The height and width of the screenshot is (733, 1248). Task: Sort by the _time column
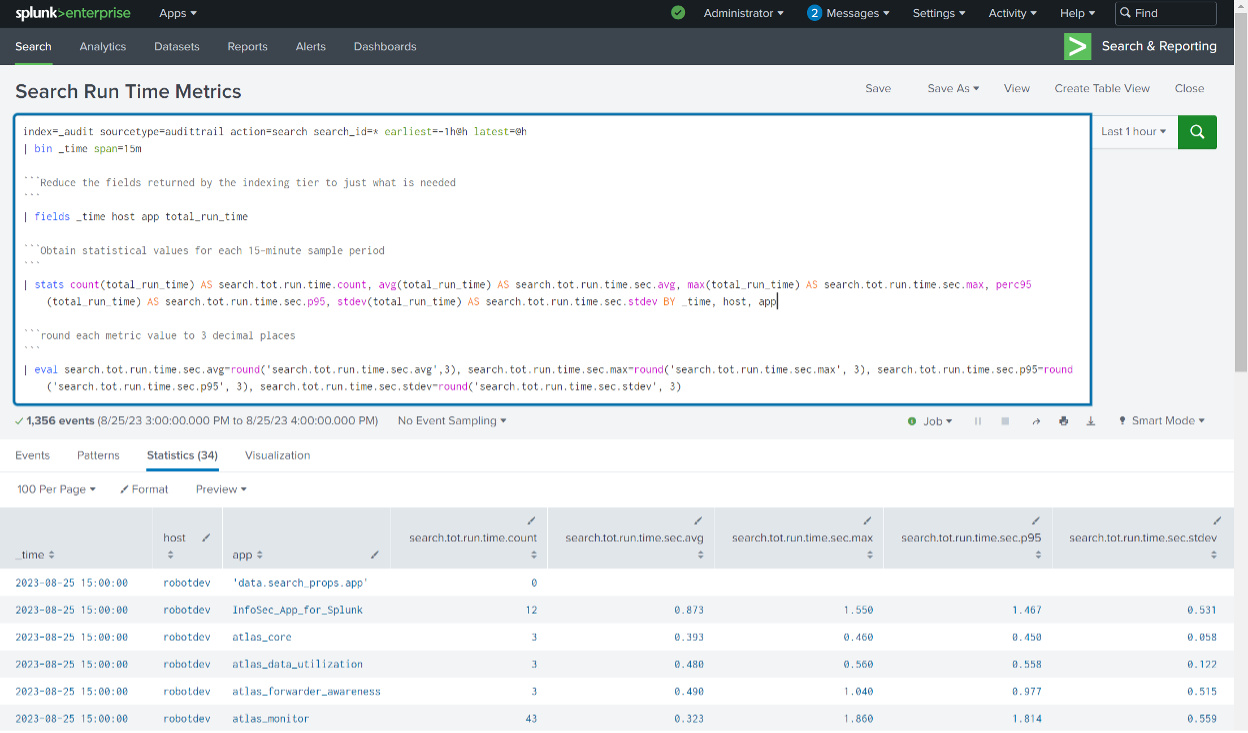point(35,554)
